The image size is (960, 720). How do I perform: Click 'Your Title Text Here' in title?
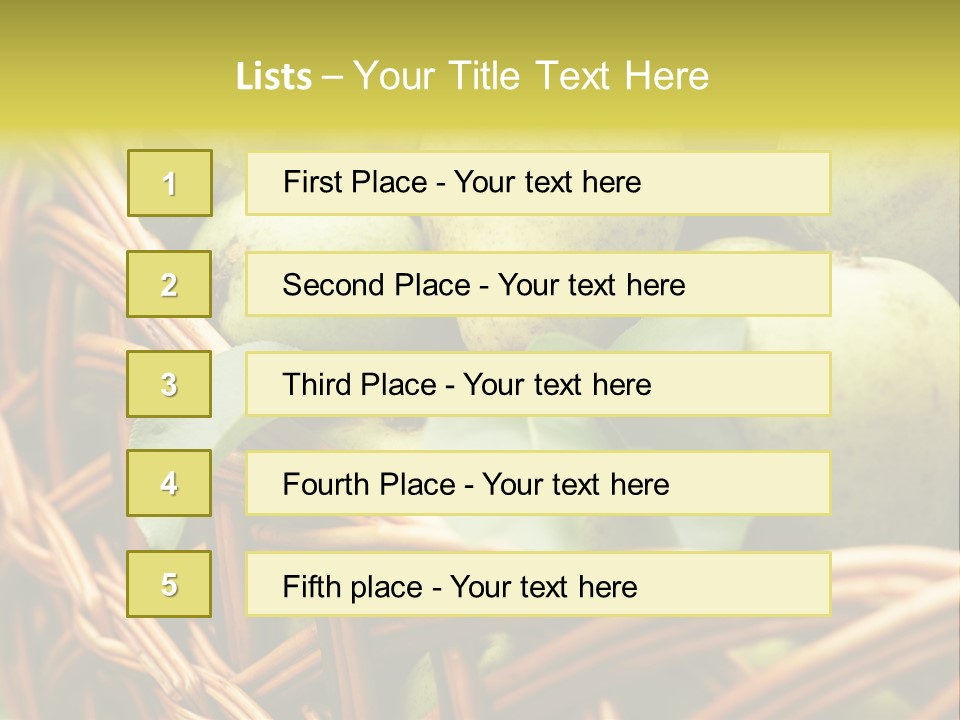tap(531, 76)
